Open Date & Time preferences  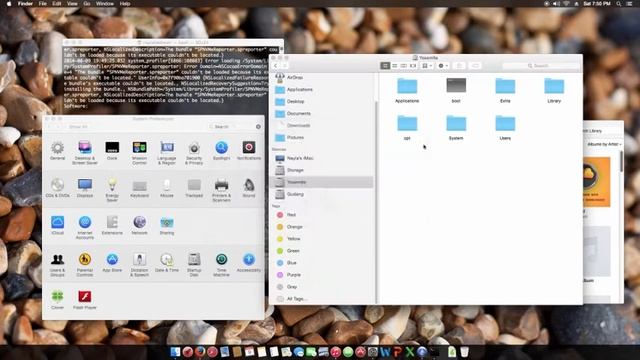coord(167,262)
